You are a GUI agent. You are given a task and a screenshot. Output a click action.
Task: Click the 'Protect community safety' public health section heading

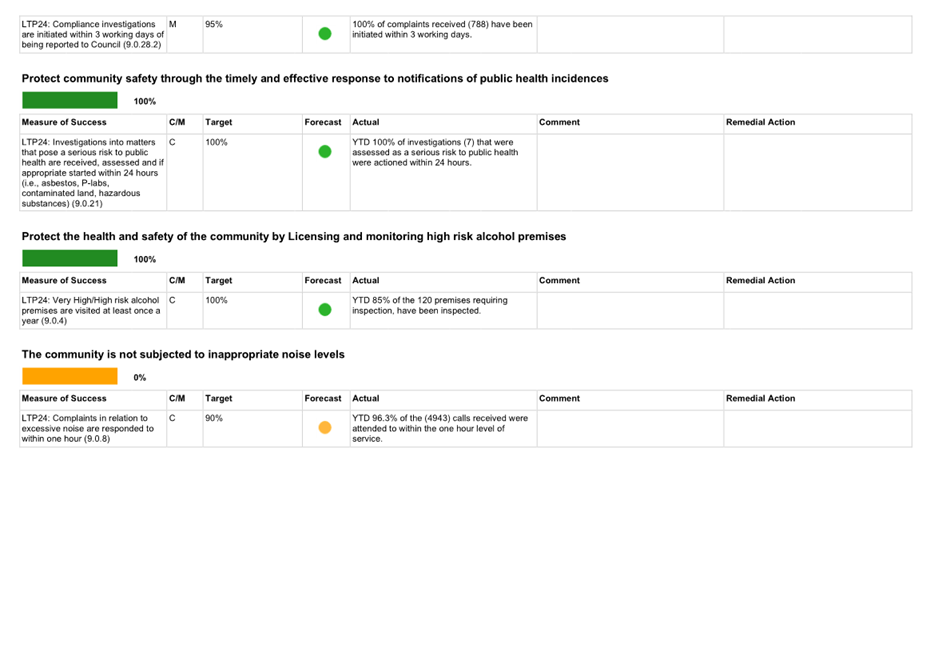coord(314,78)
